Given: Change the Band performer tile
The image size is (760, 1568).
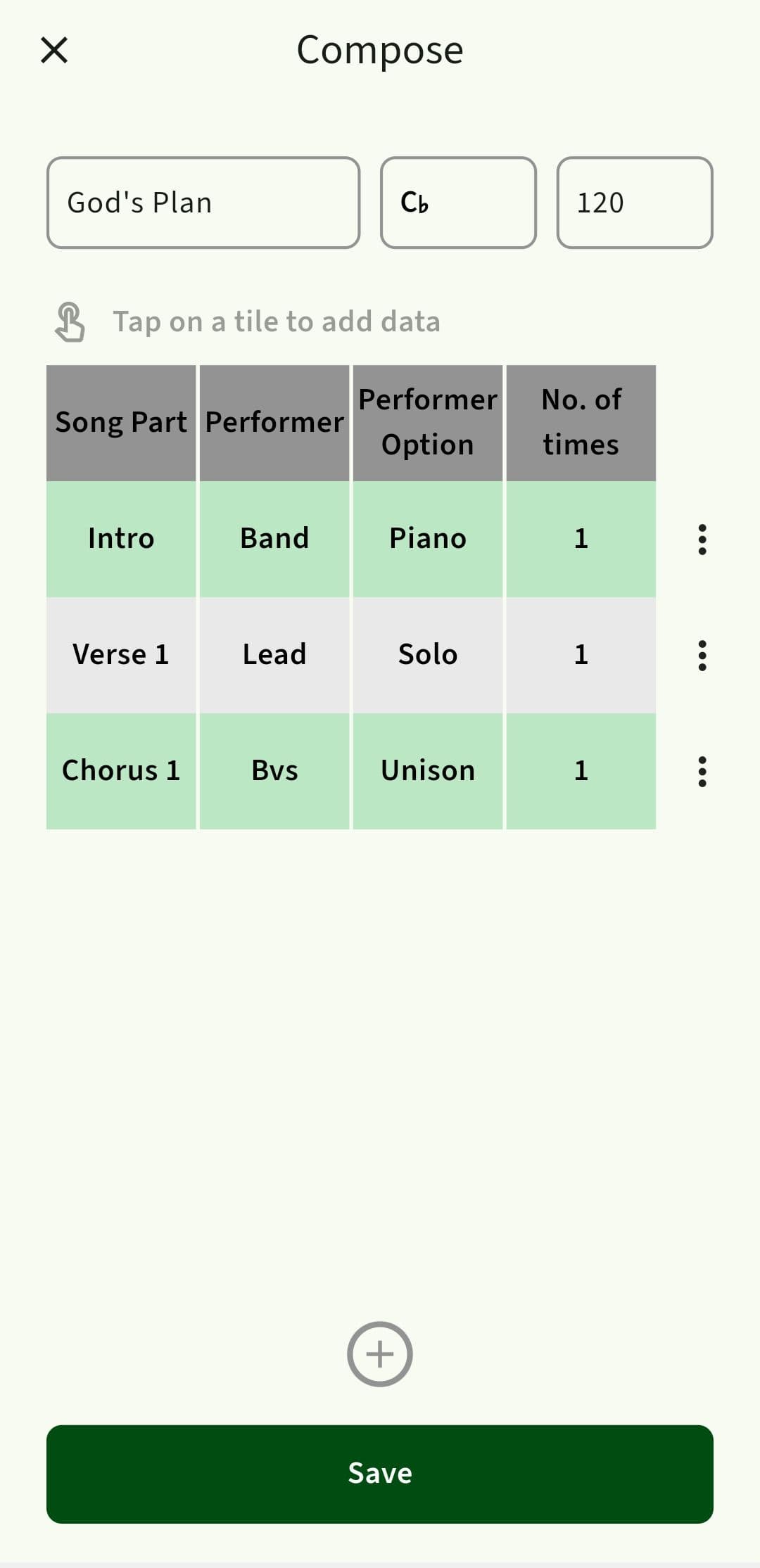Looking at the screenshot, I should click(274, 539).
